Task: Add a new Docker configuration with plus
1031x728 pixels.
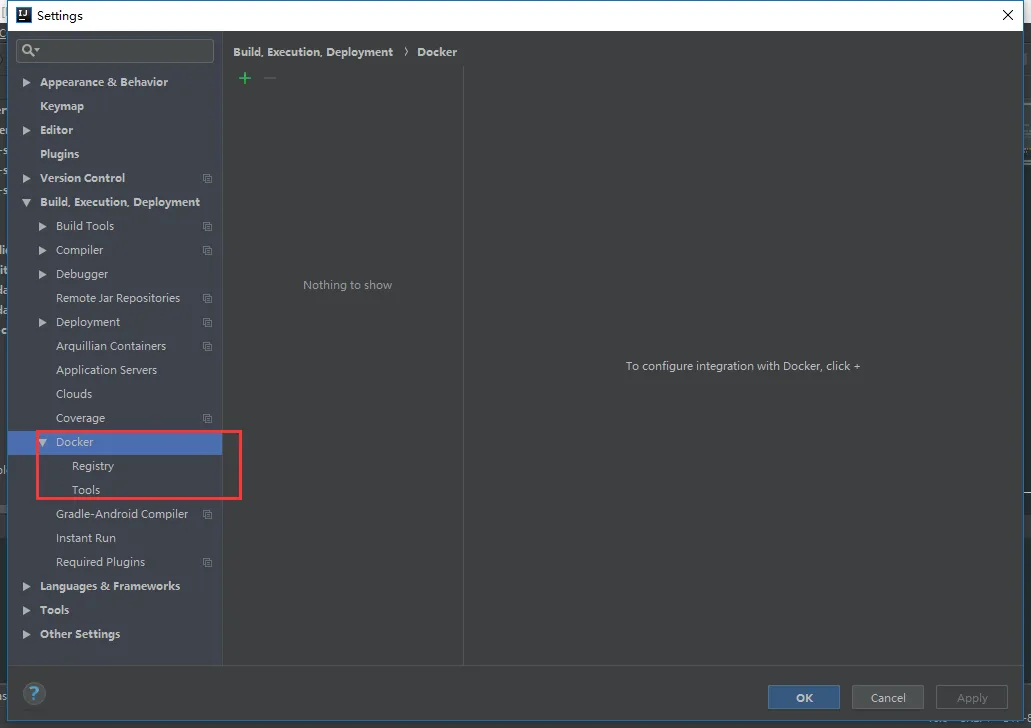Action: pos(245,78)
